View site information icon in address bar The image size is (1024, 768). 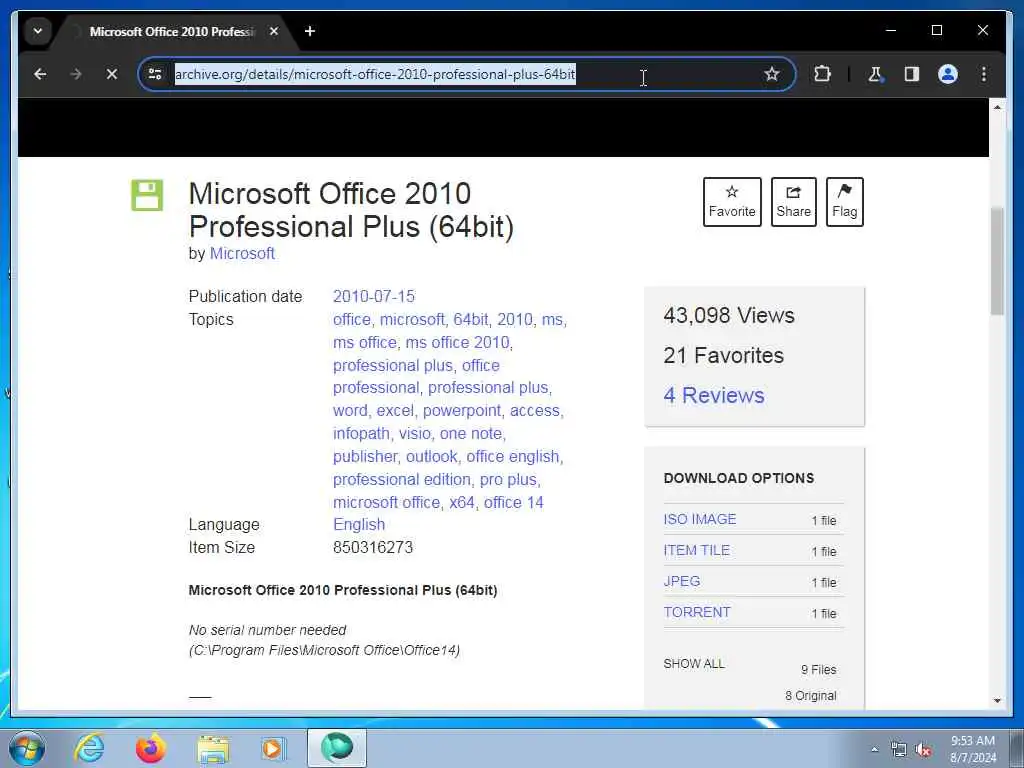155,74
